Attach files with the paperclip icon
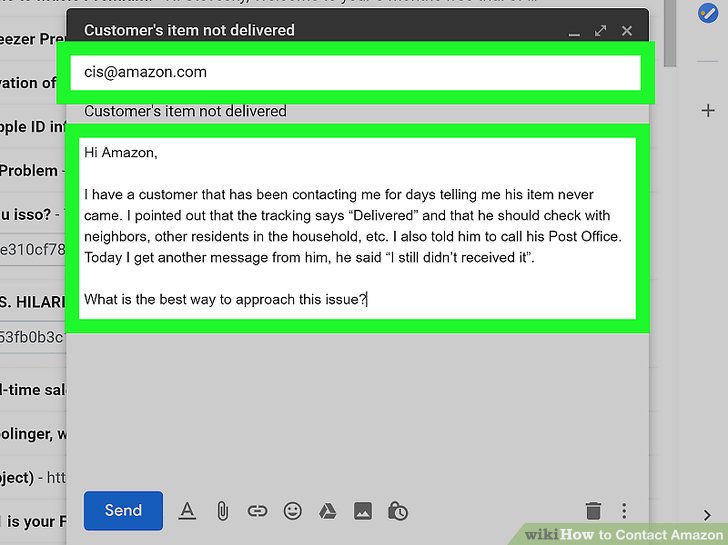 [x=222, y=511]
